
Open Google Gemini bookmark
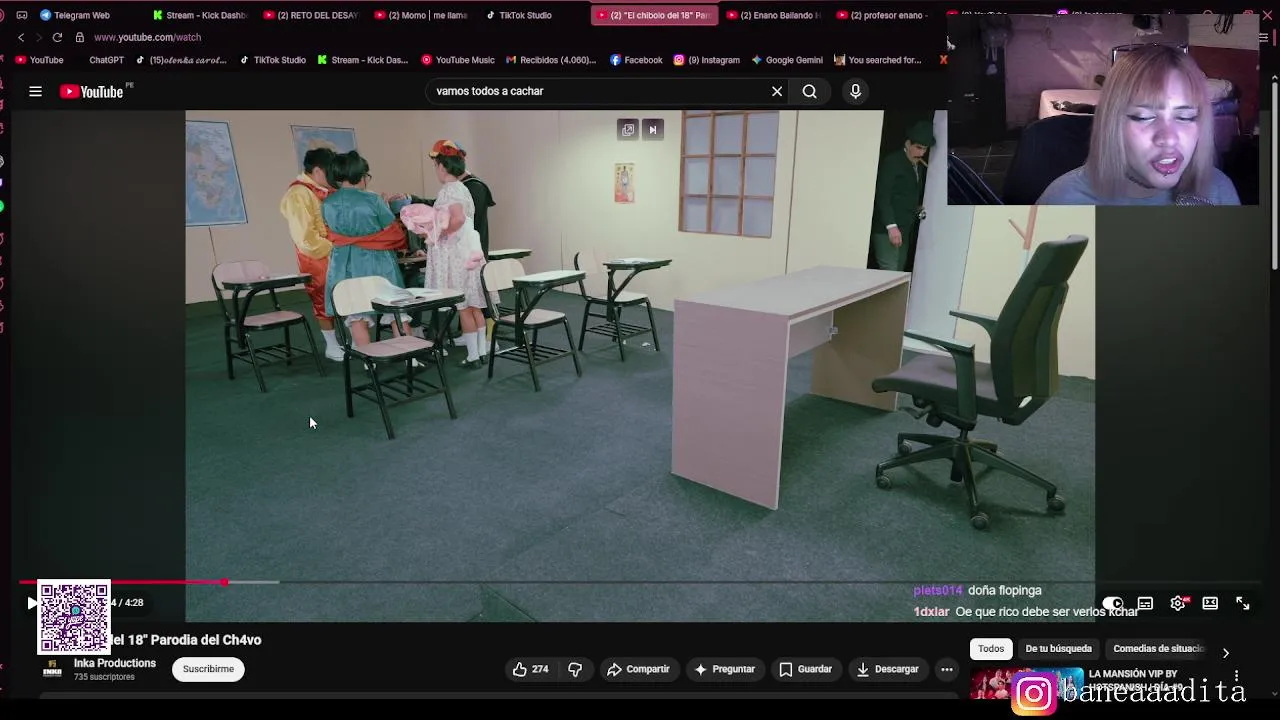click(787, 60)
